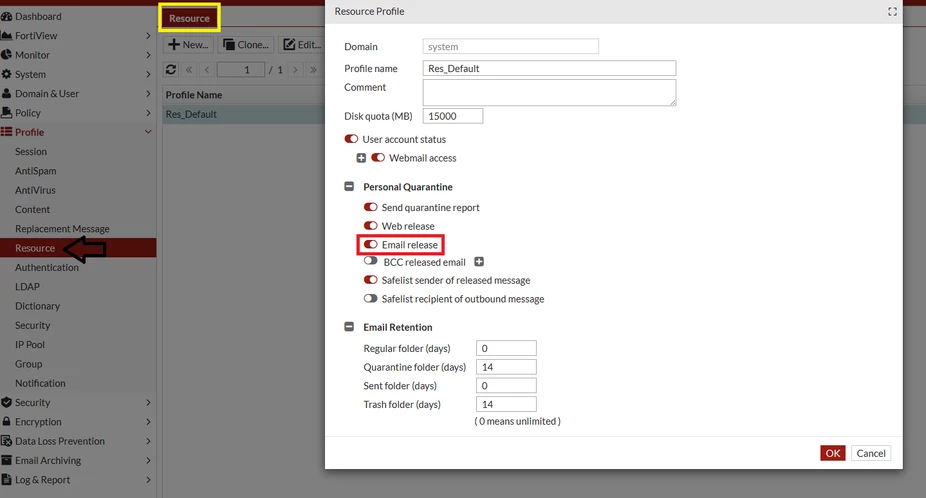Click the OK button
926x498 pixels.
point(833,453)
